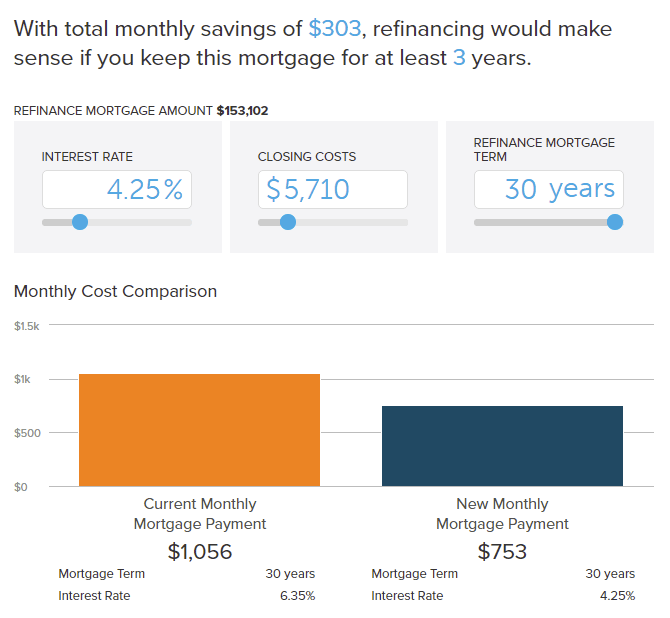Click the $753 new payment amount

tap(502, 551)
